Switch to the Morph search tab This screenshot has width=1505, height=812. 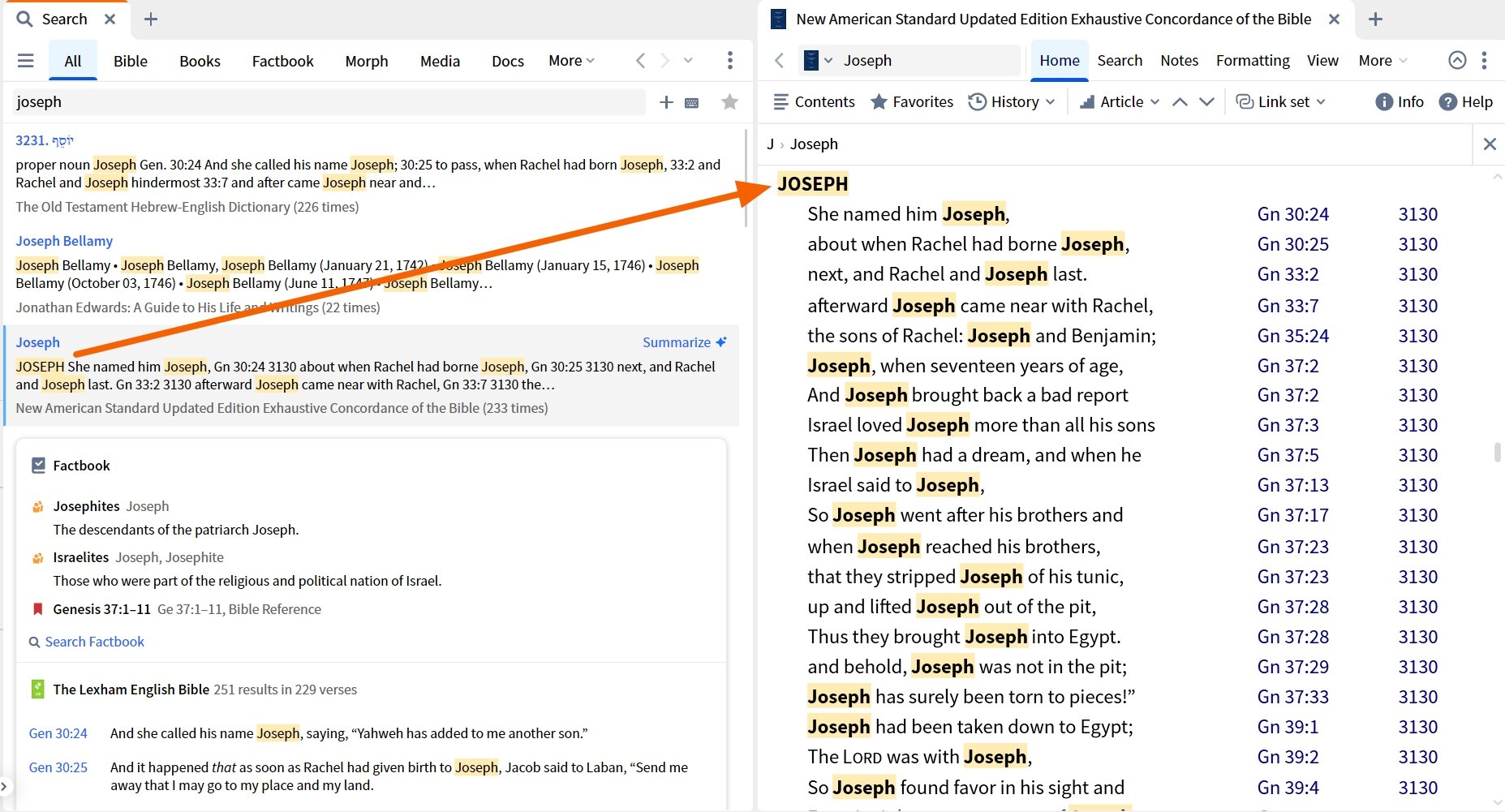[x=367, y=61]
